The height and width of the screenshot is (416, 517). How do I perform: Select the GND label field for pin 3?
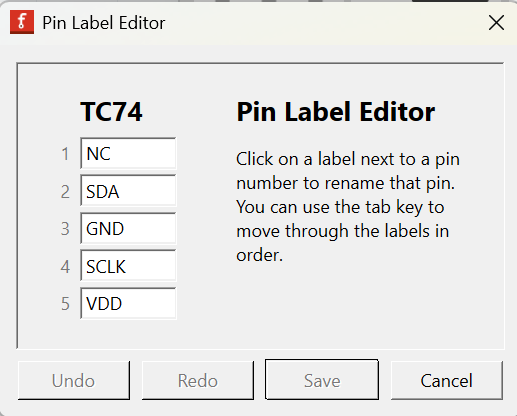[128, 228]
